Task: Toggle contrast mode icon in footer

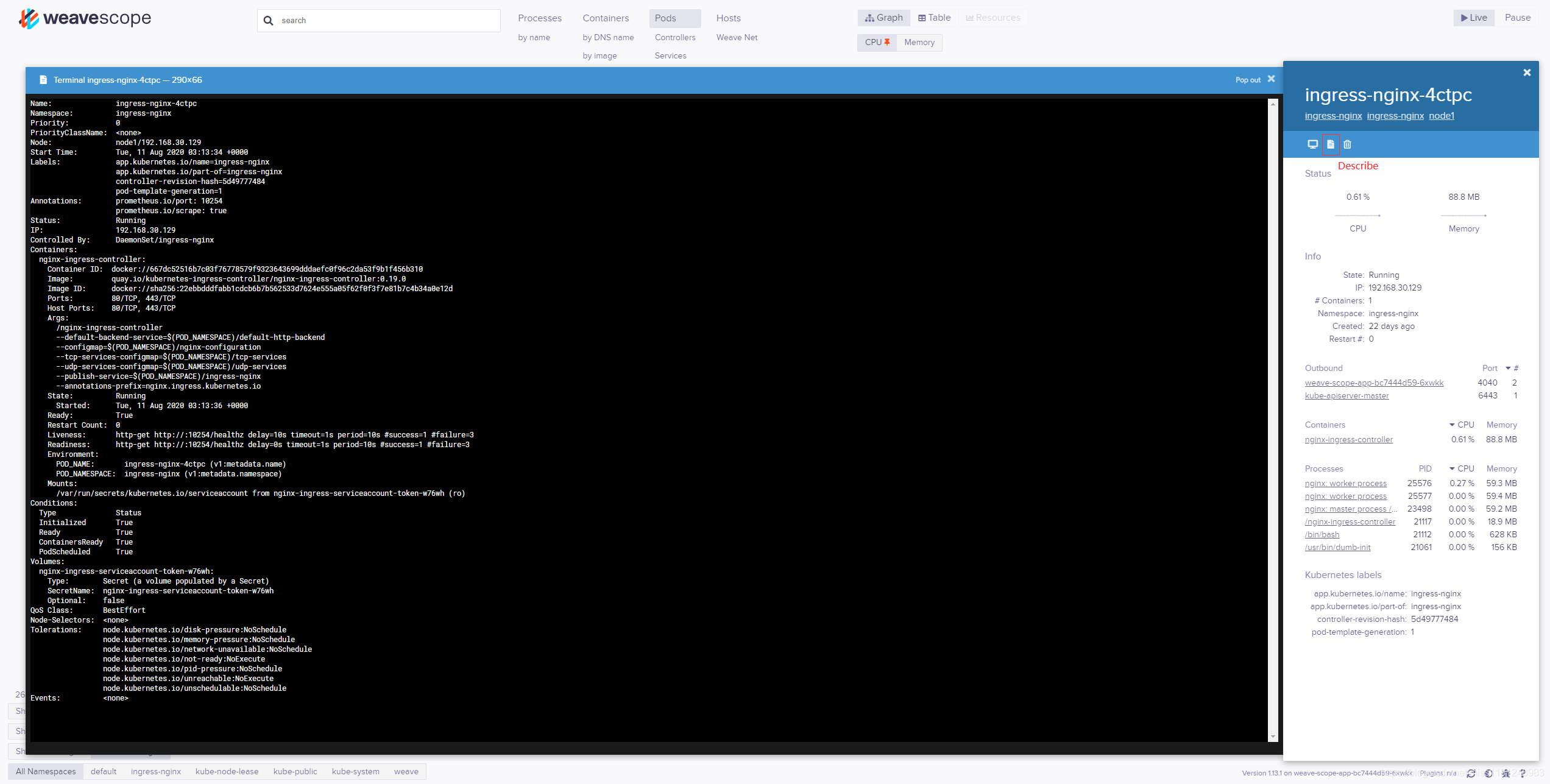Action: [1488, 773]
